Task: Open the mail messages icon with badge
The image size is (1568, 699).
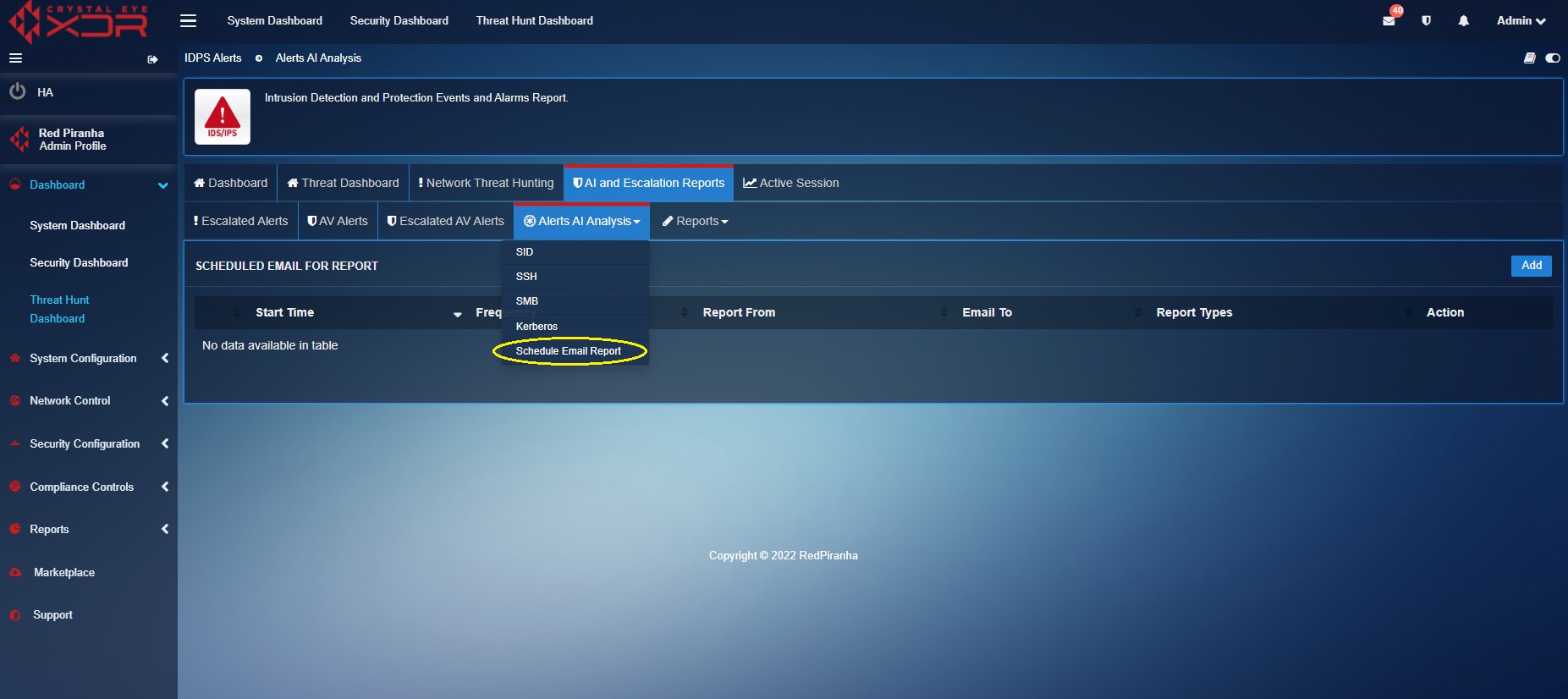Action: pos(1389,20)
